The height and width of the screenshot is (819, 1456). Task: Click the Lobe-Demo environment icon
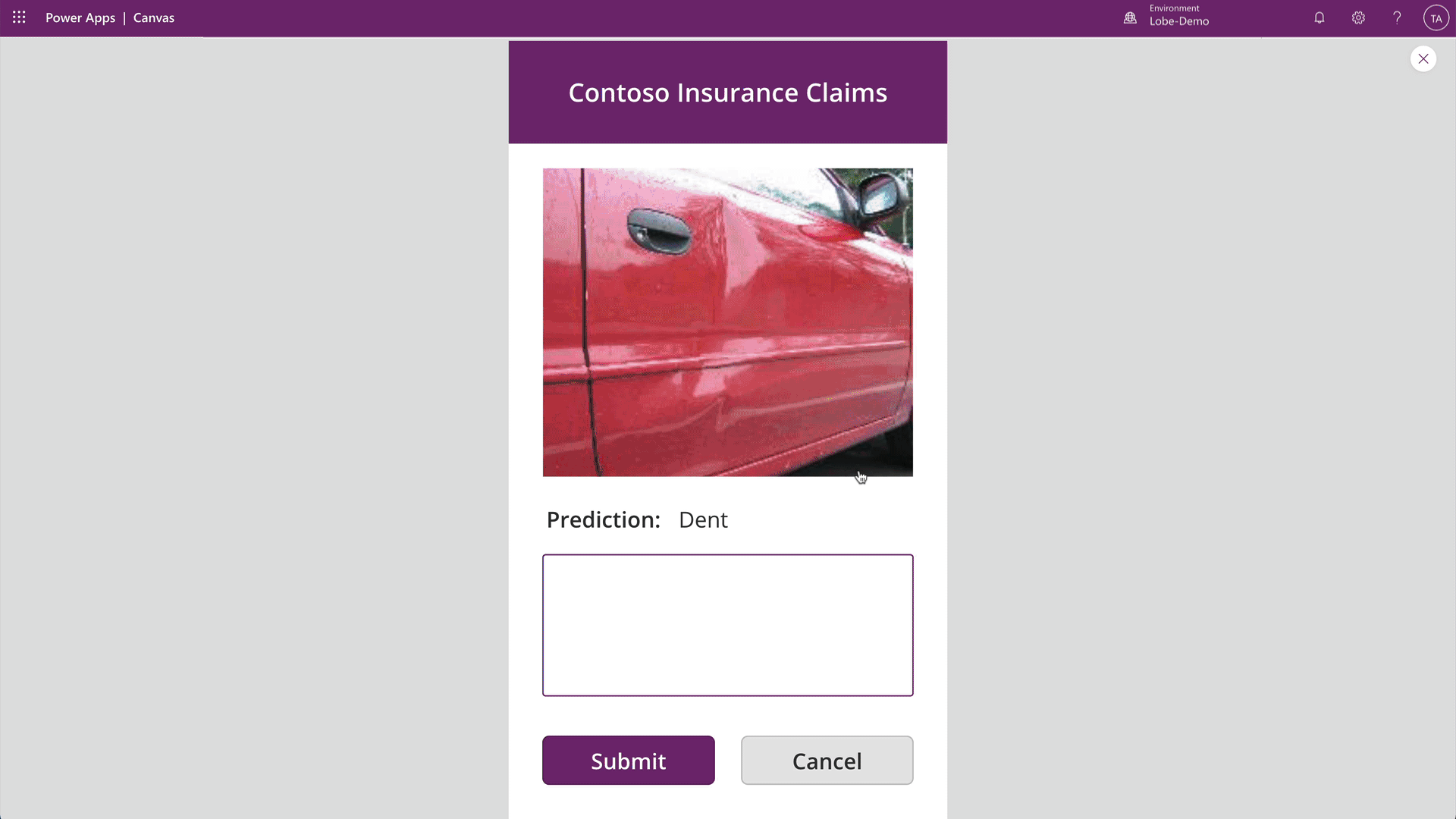pos(1129,18)
